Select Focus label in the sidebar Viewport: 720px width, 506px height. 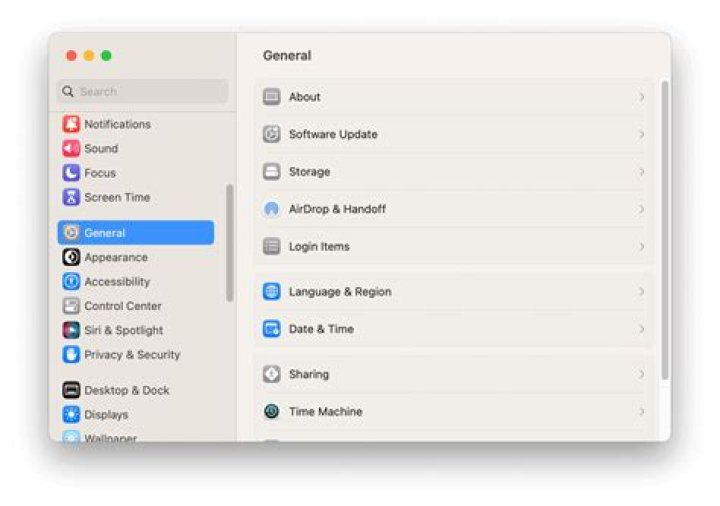click(100, 173)
